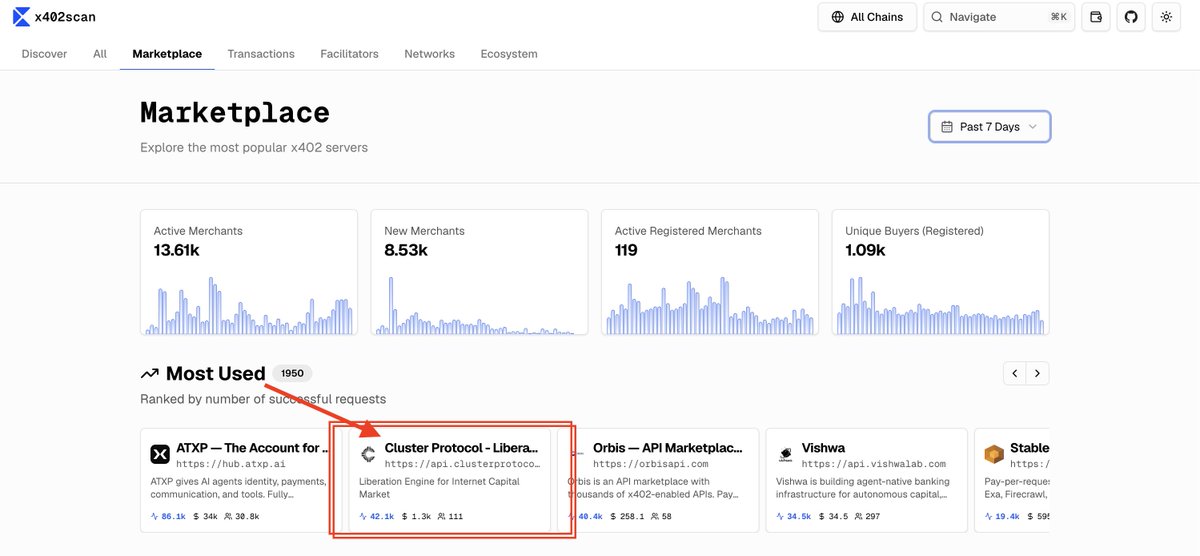Image resolution: width=1200 pixels, height=556 pixels.
Task: Open the Facilitators tab
Action: point(350,54)
